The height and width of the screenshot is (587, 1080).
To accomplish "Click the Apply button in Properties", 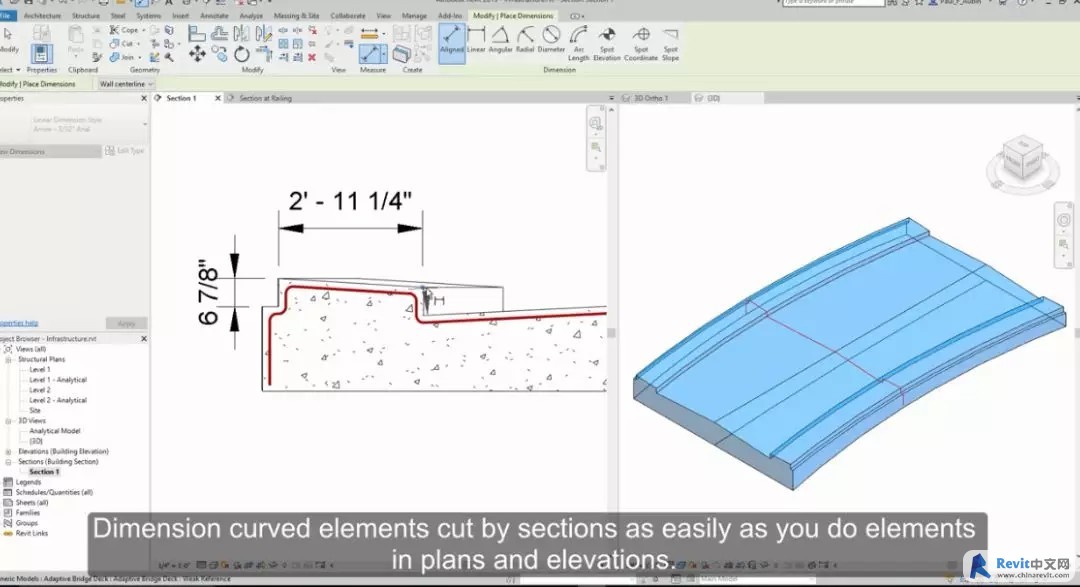I will 126,323.
